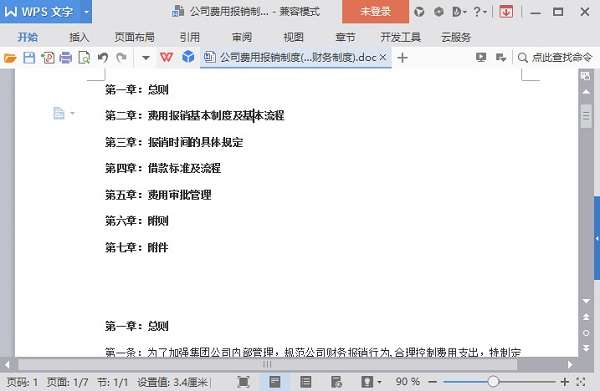
Task: Click the 设置值: 3.4厘米 status bar entry
Action: pos(173,382)
